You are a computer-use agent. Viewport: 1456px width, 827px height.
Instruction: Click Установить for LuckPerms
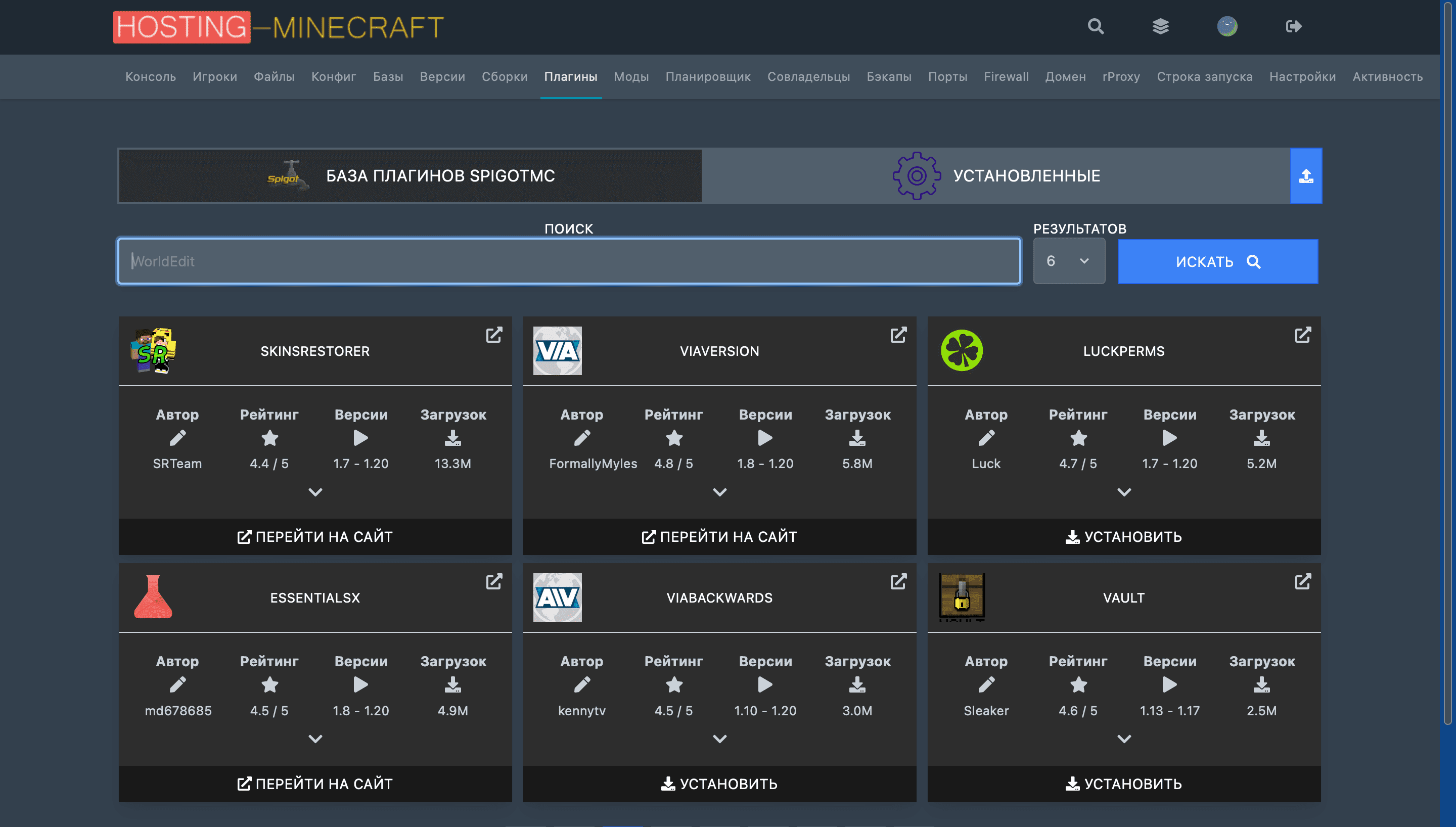(x=1124, y=537)
